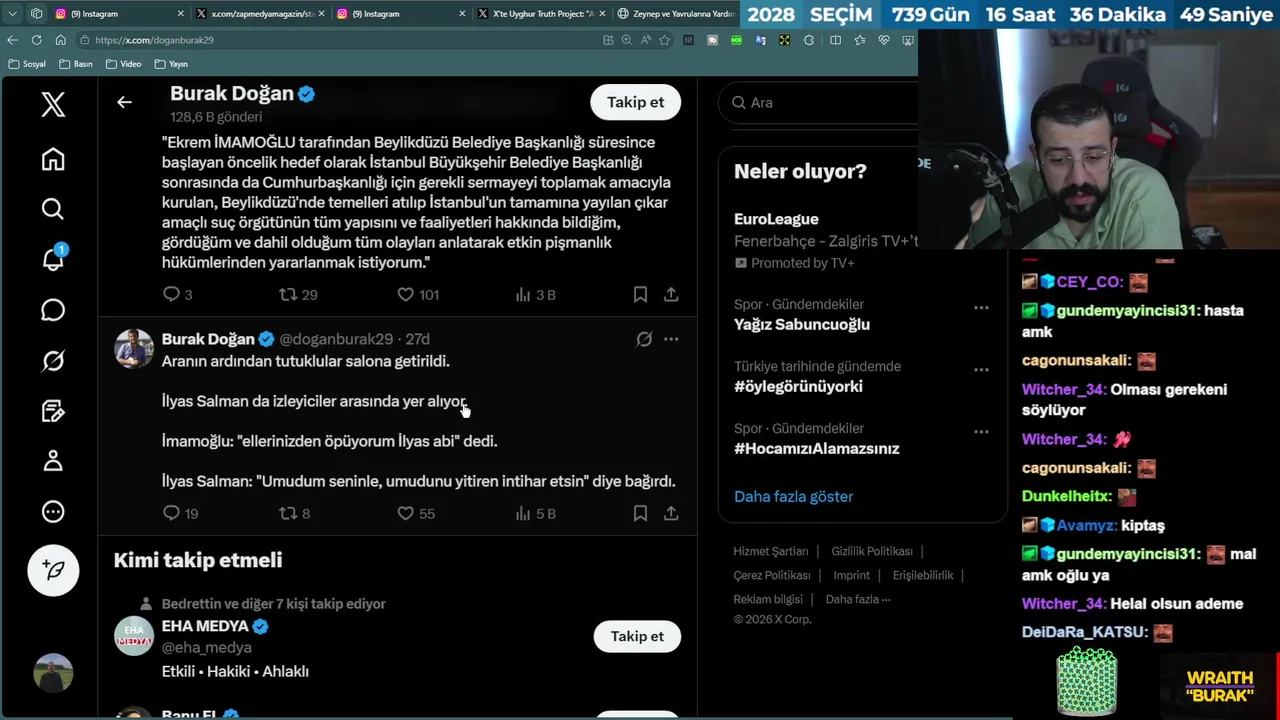This screenshot has width=1280, height=720.
Task: Click Grok explain icon on İlyas Salman post
Action: 644,339
